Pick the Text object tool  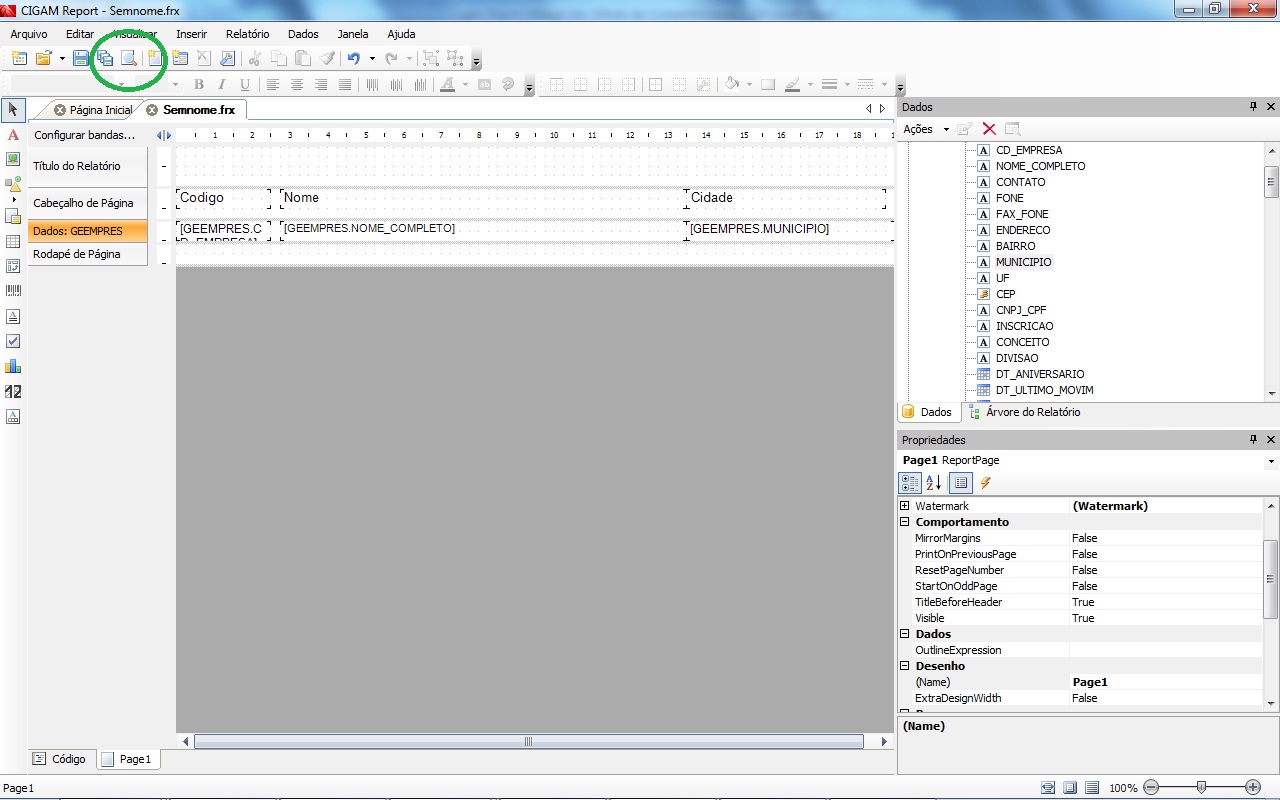(x=13, y=134)
